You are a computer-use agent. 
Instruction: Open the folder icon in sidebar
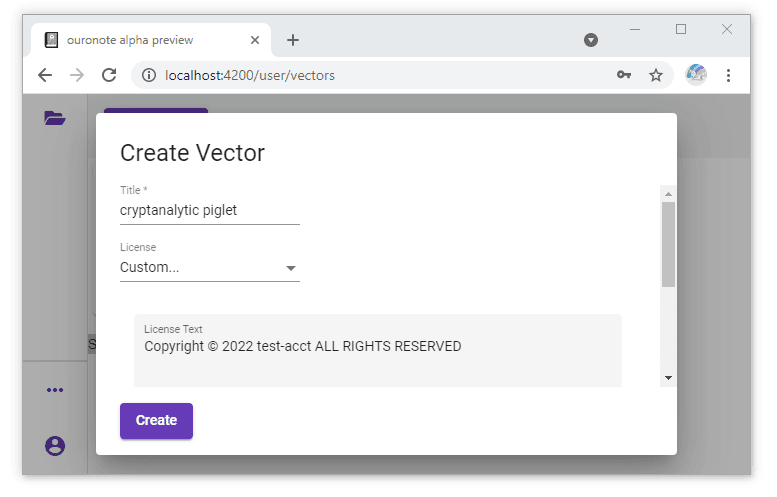click(55, 119)
